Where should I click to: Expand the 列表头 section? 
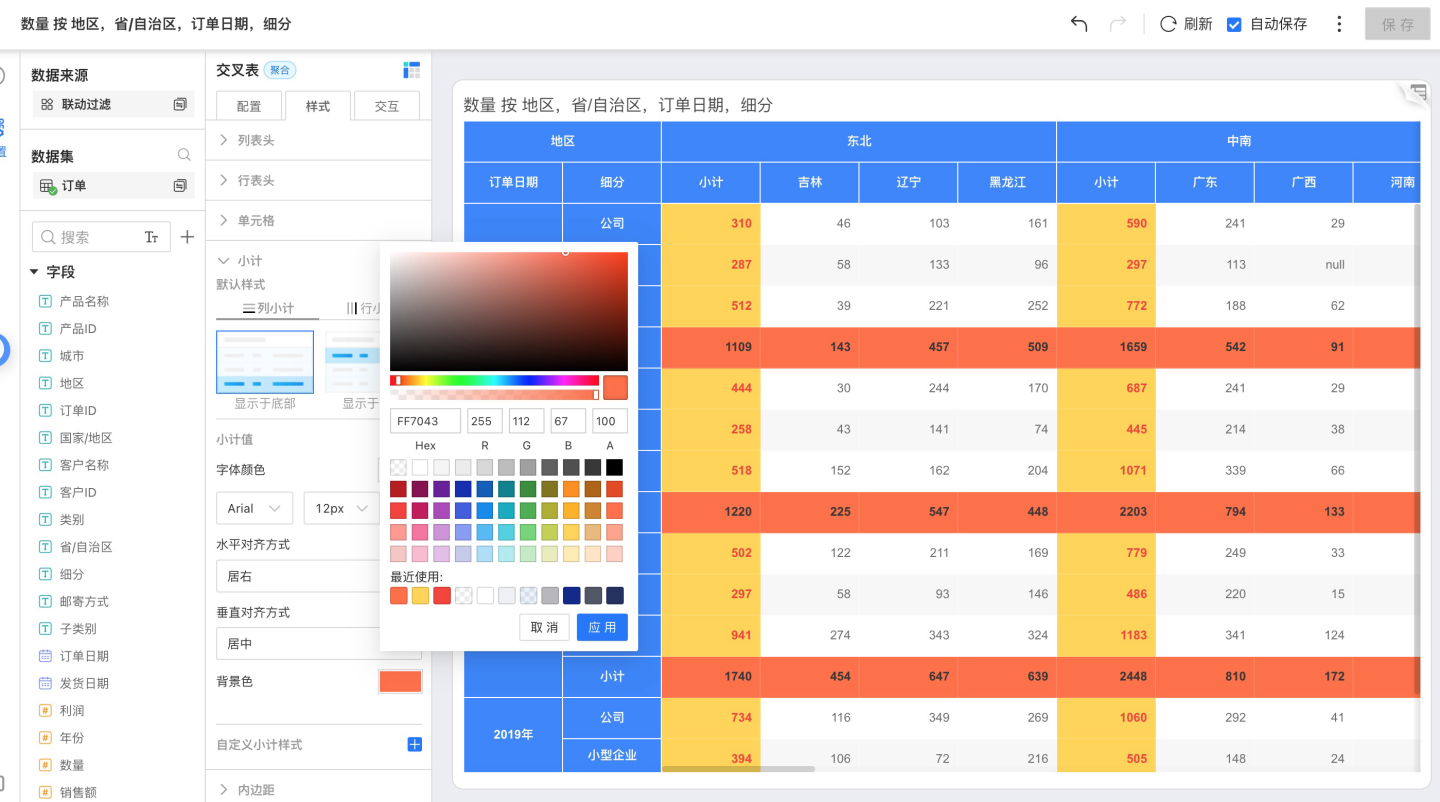[x=255, y=141]
